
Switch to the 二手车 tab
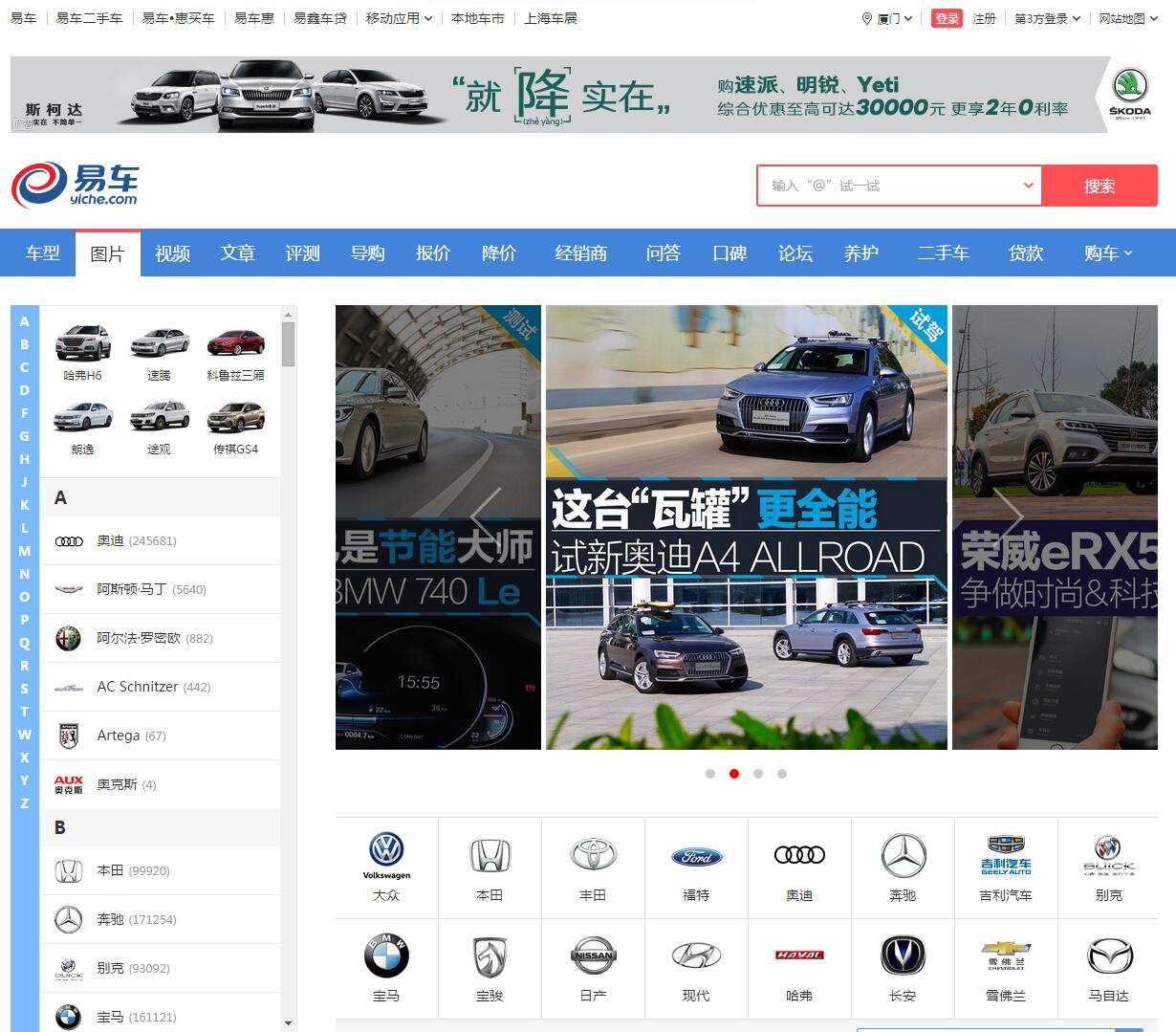[x=944, y=253]
